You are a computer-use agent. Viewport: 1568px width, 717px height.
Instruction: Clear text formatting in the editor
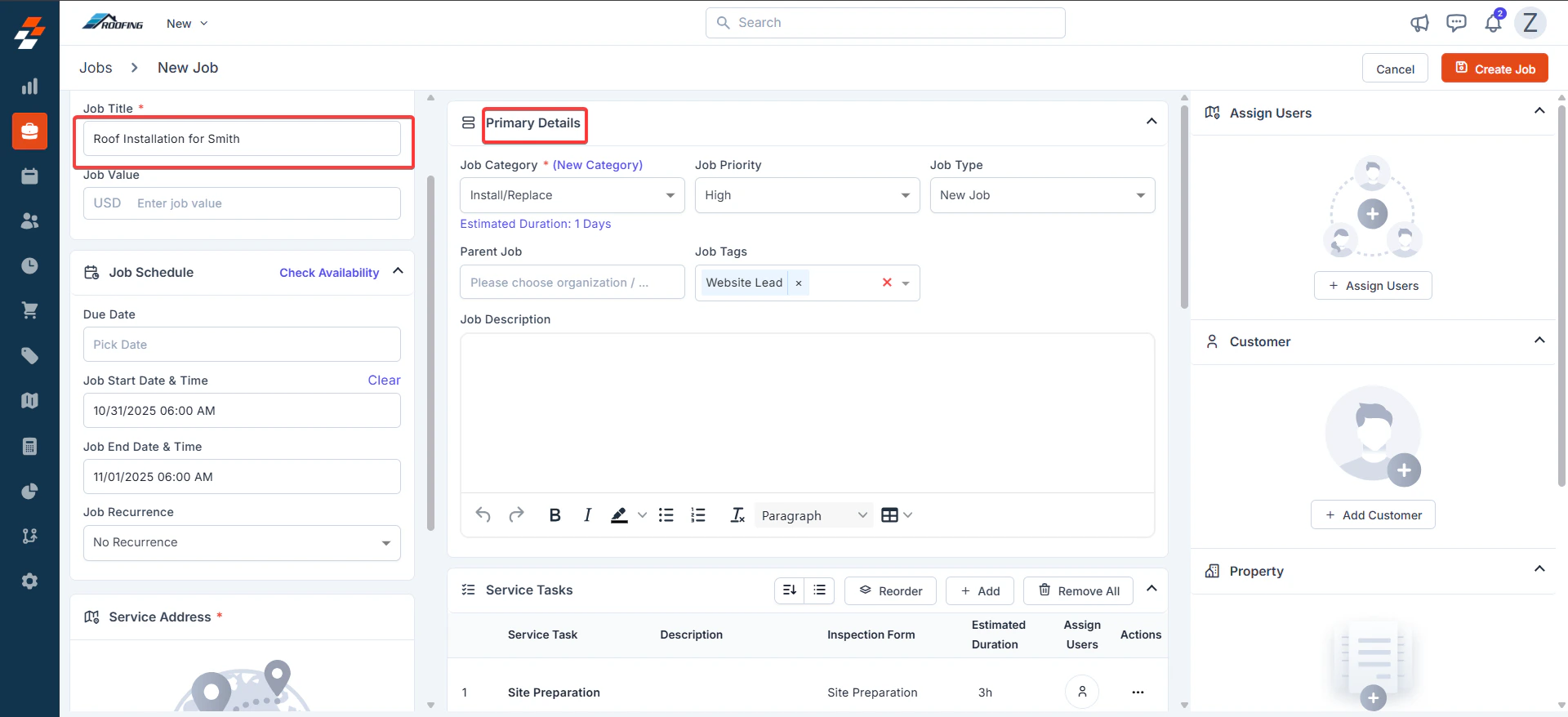737,515
